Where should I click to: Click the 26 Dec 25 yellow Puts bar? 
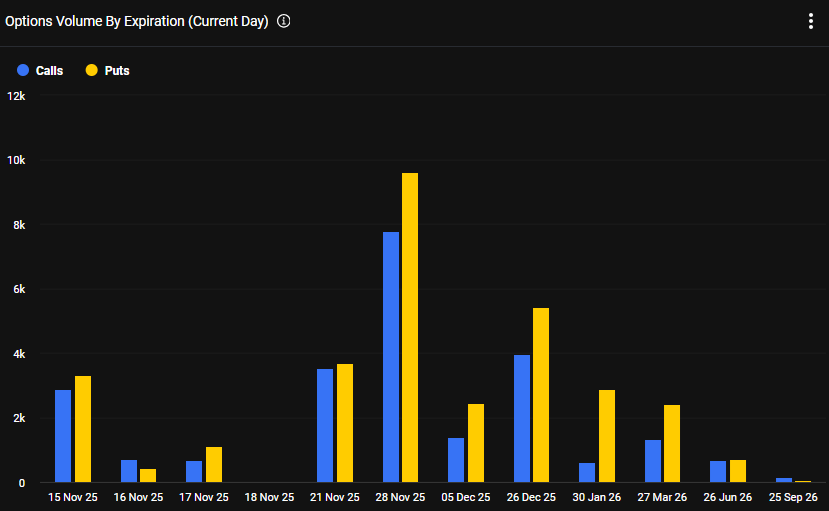point(541,395)
